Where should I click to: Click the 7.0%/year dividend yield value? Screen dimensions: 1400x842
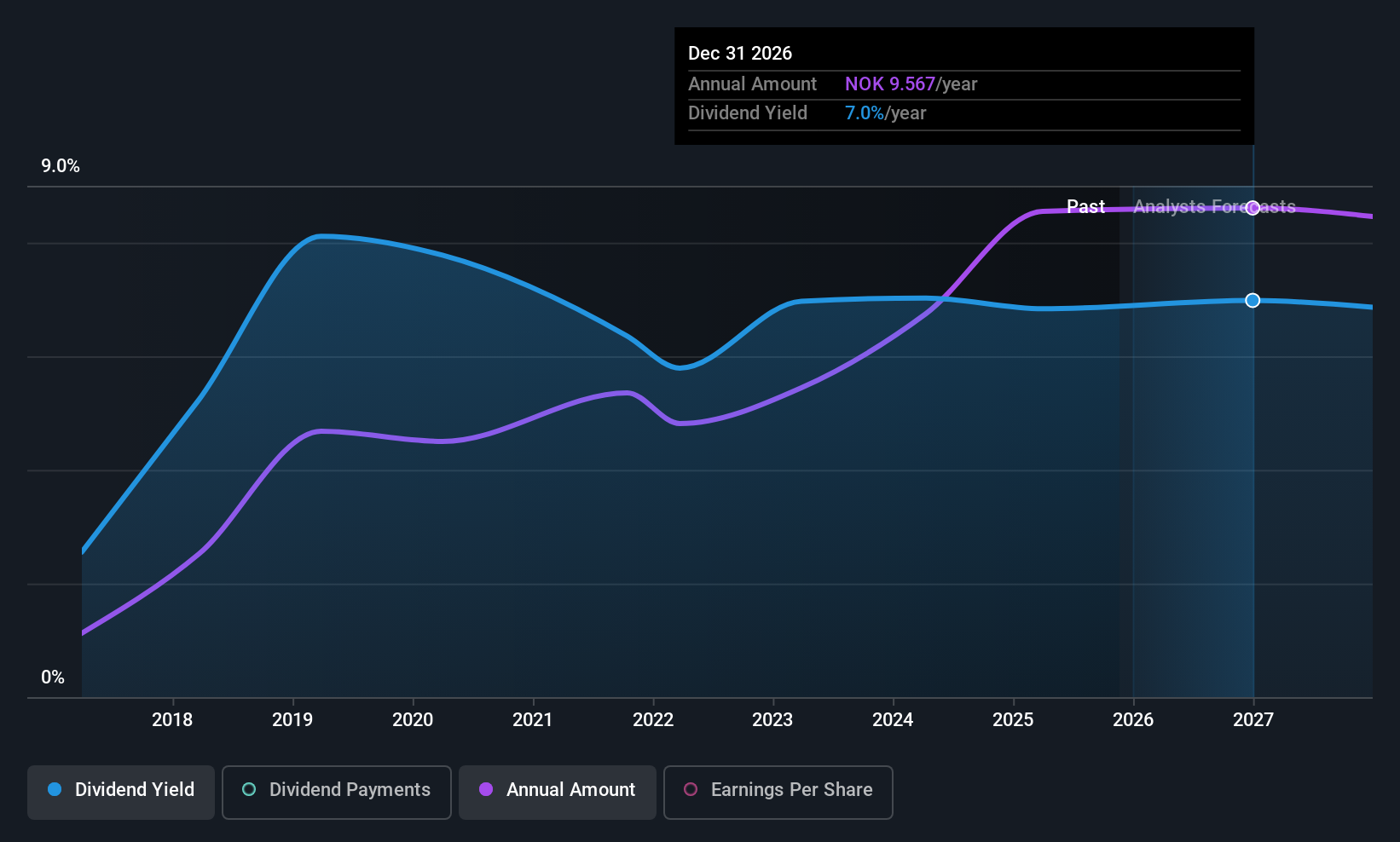tap(885, 112)
